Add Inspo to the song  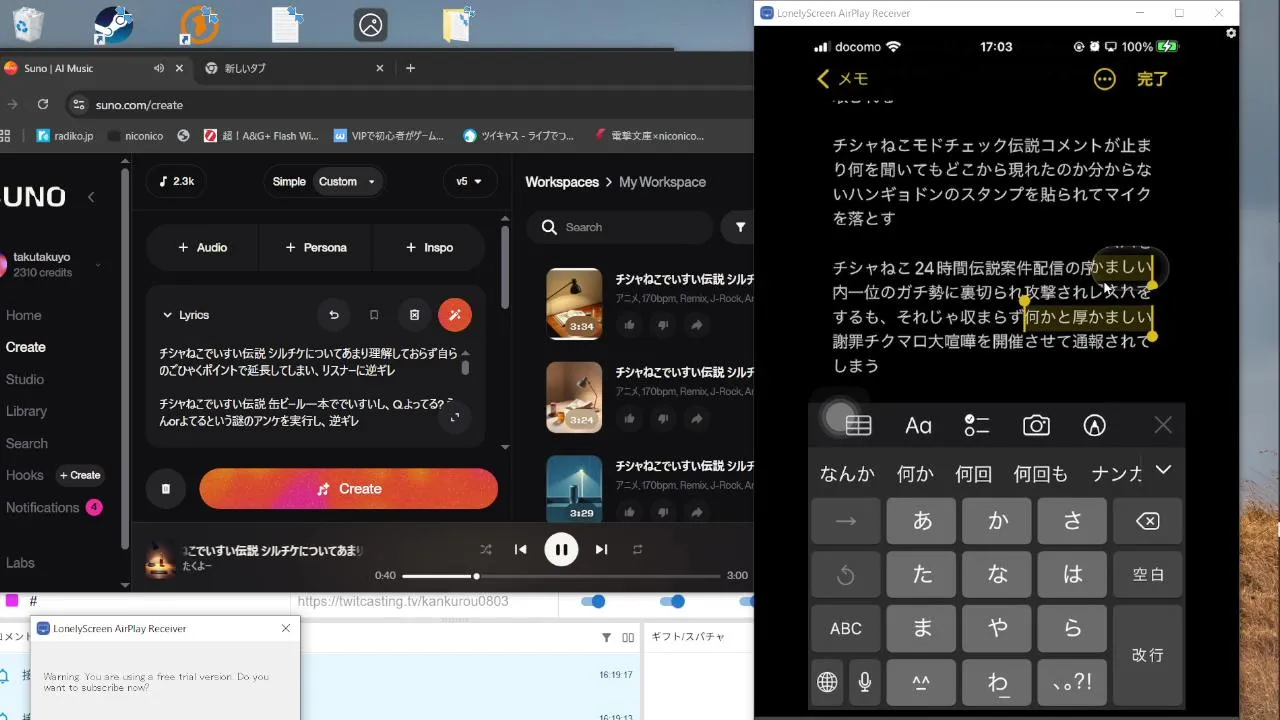pyautogui.click(x=429, y=247)
